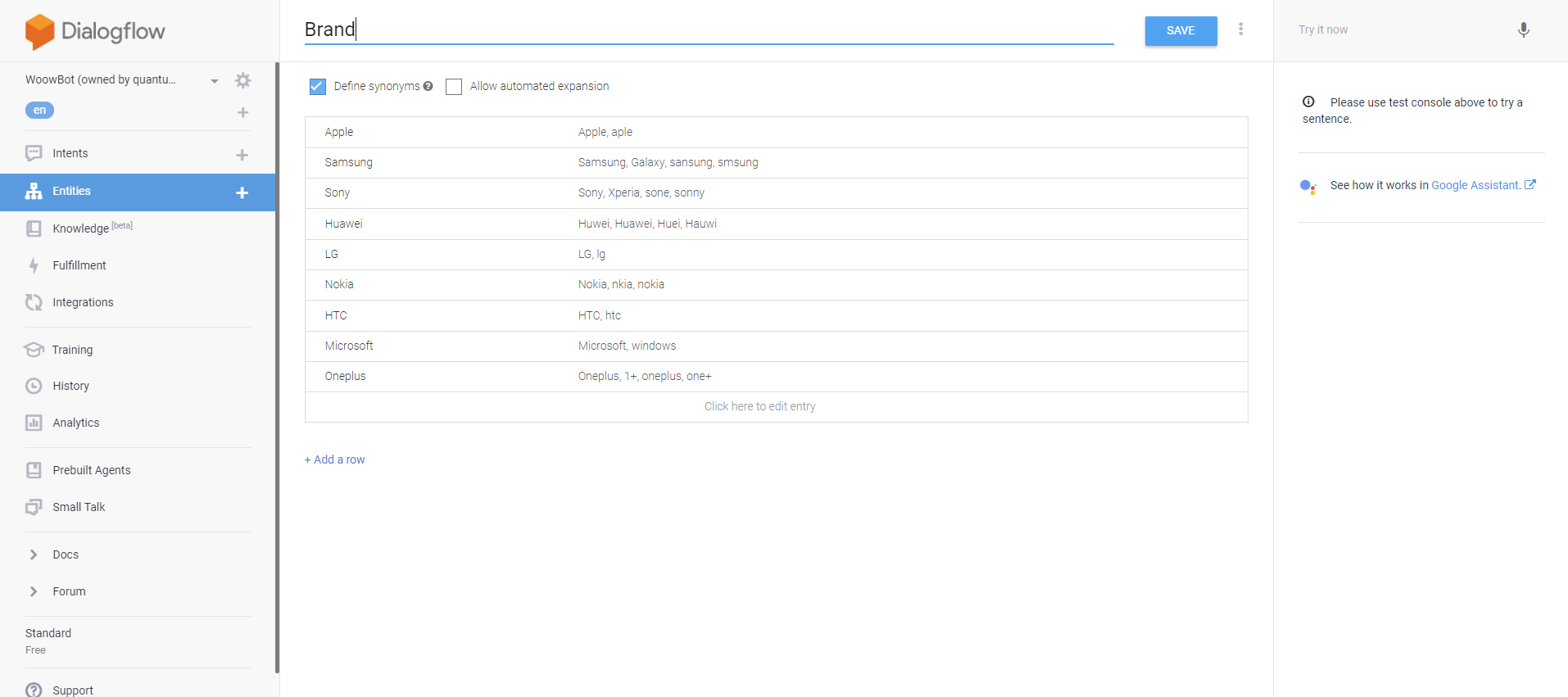Enable Allow automated expansion checkbox
1568x697 pixels.
(454, 86)
